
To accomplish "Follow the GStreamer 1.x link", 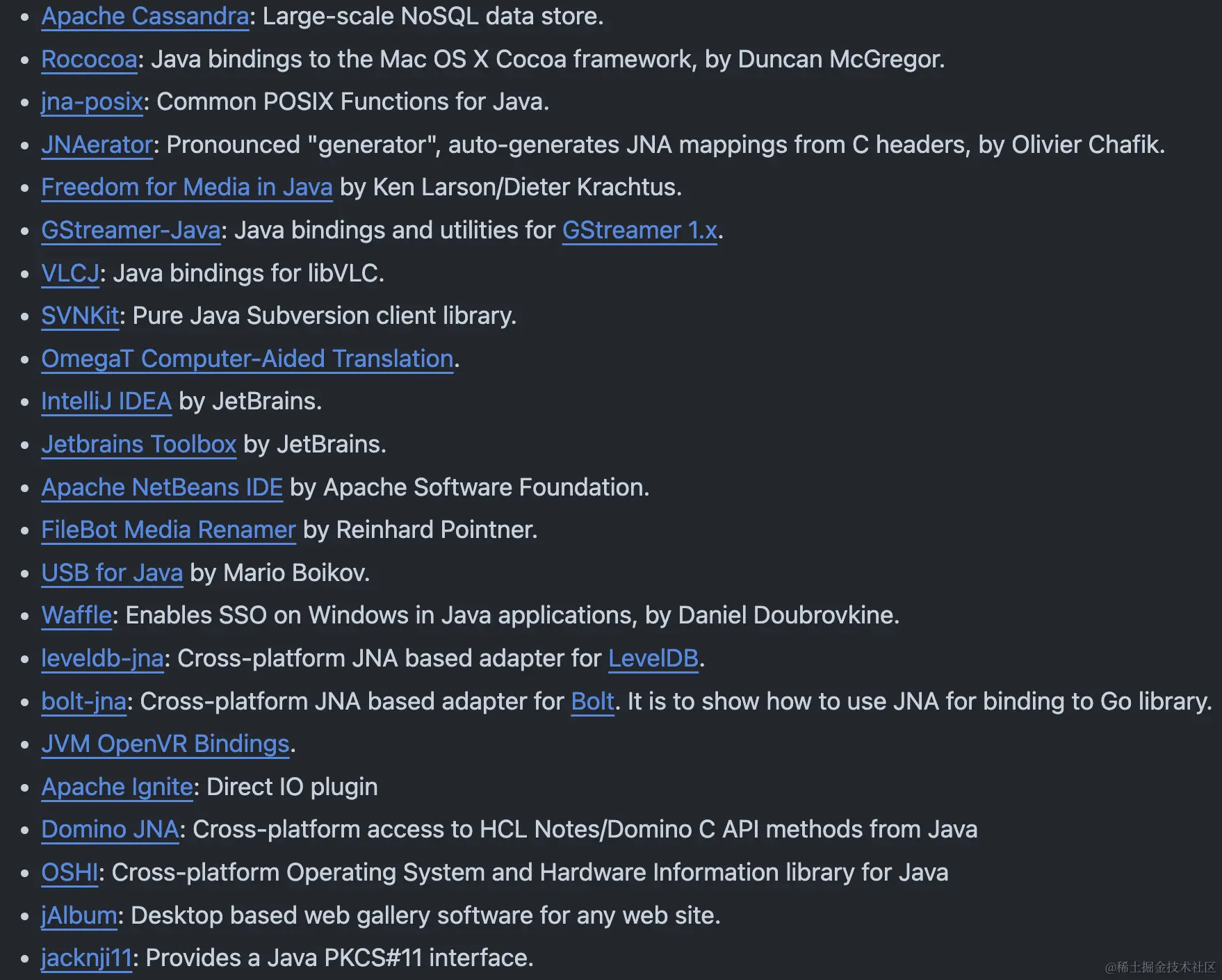I will (639, 230).
